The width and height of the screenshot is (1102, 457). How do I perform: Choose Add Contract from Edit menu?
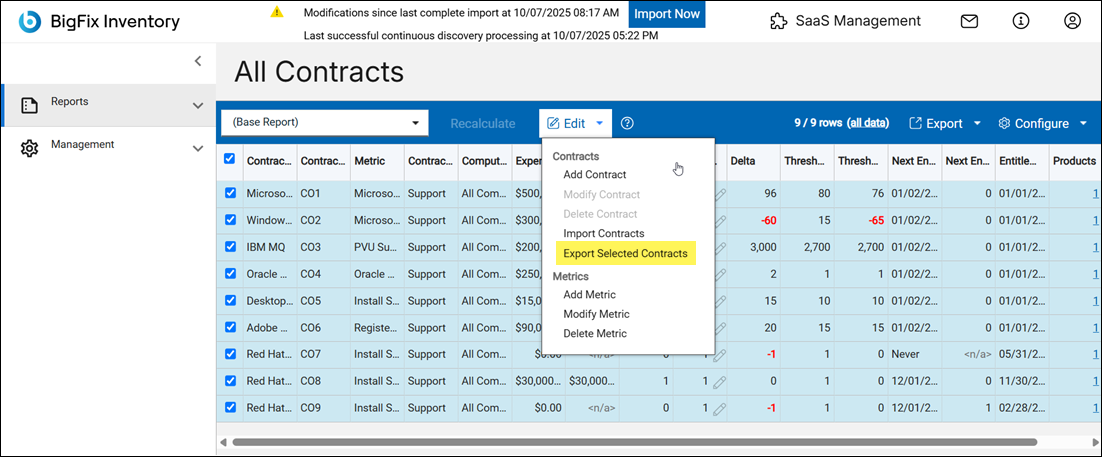point(595,175)
